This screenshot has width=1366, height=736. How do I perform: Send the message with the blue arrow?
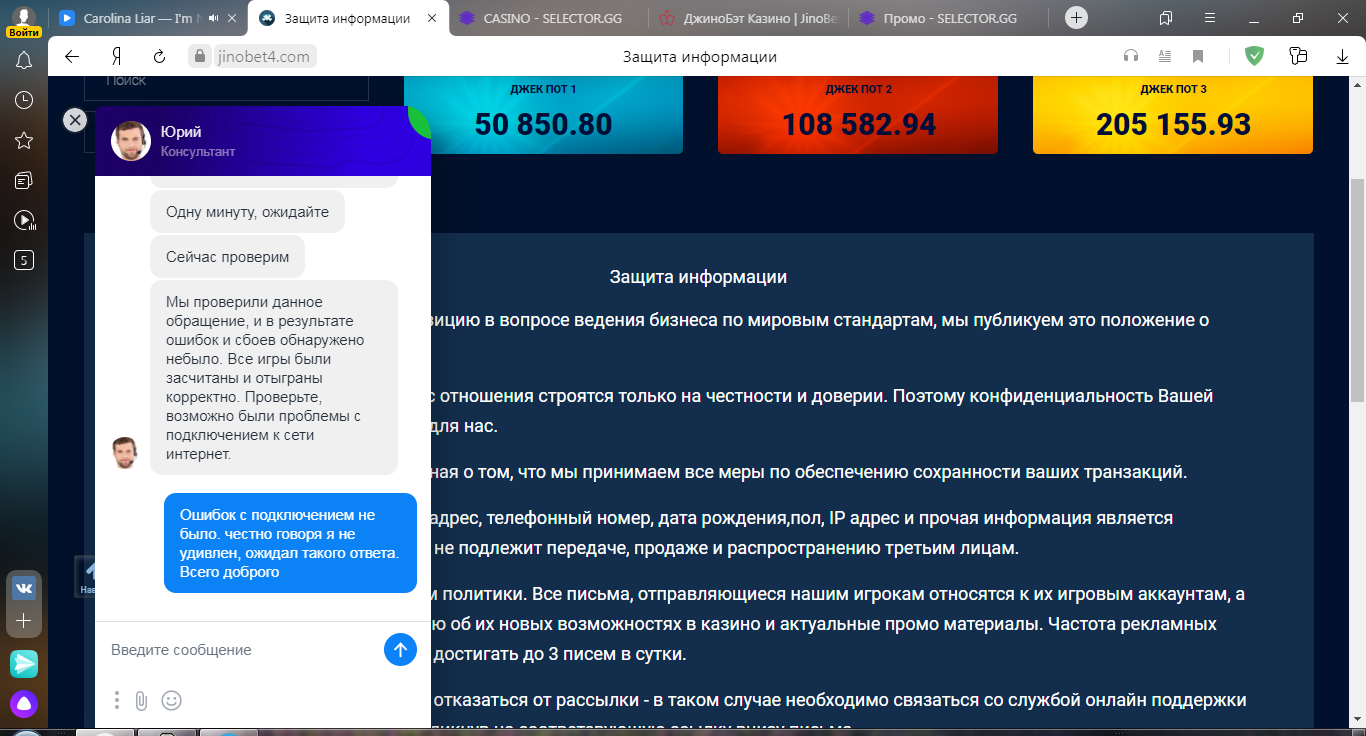click(399, 649)
